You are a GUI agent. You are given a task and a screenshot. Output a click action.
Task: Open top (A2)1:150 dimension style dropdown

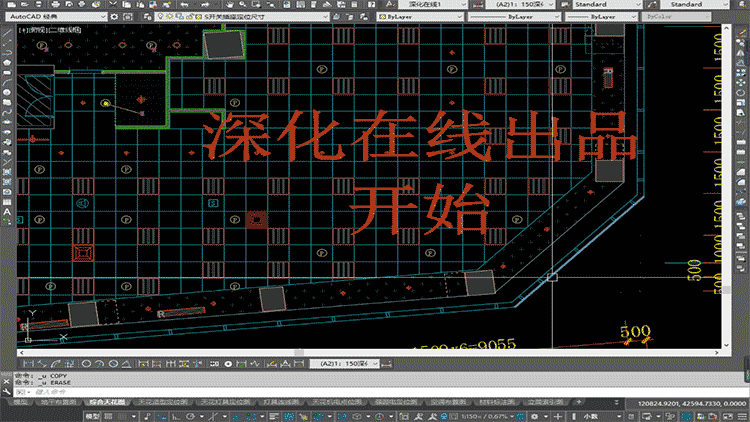[520, 4]
